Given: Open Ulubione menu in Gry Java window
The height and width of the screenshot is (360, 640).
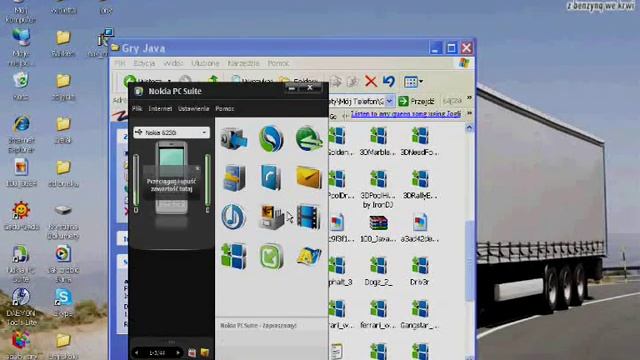Looking at the screenshot, I should click(205, 63).
